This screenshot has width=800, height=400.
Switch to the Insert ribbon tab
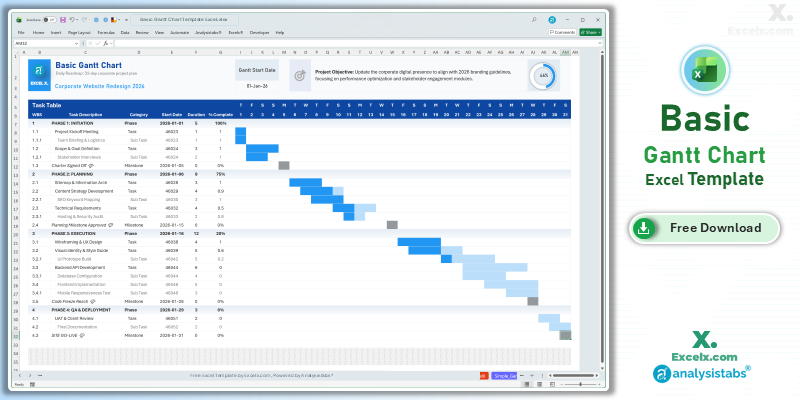click(56, 32)
